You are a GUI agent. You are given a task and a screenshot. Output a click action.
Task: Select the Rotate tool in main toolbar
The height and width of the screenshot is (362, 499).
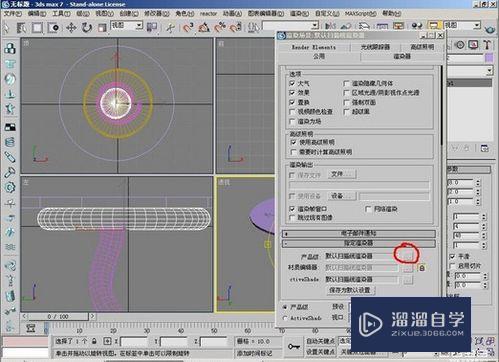pyautogui.click(x=87, y=27)
